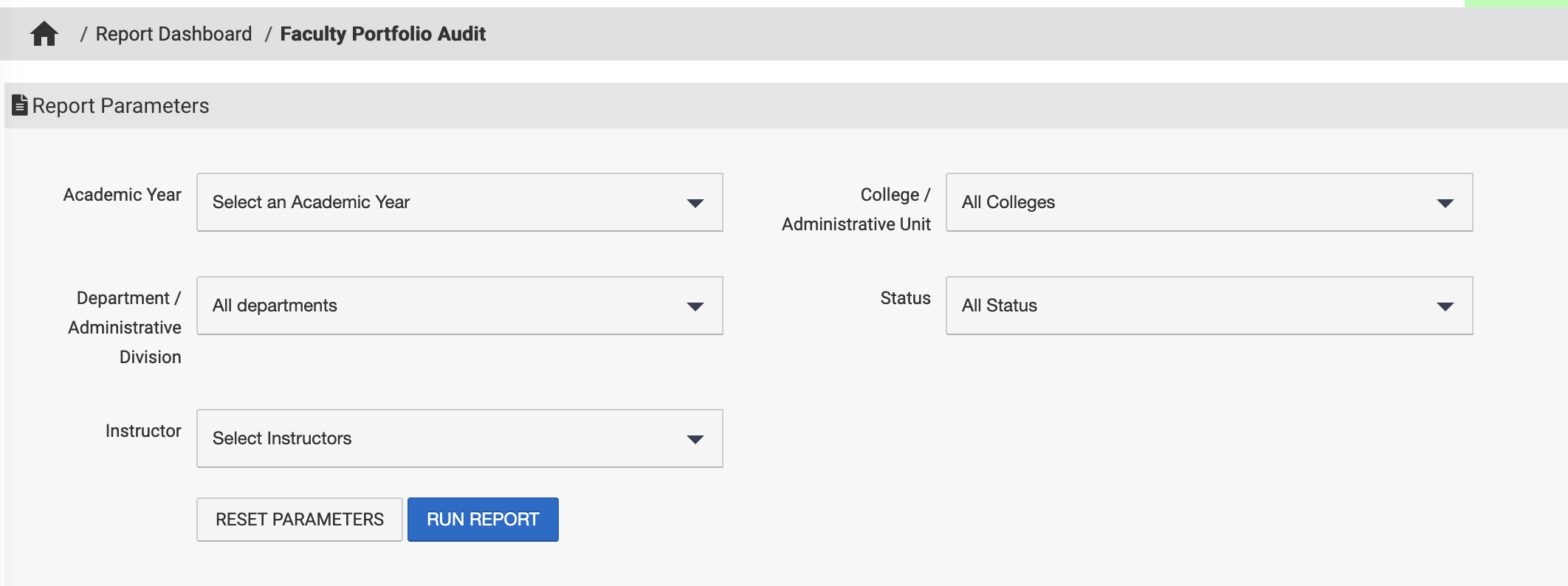
Task: Click the College dropdown caret arrow
Action: pos(1445,203)
